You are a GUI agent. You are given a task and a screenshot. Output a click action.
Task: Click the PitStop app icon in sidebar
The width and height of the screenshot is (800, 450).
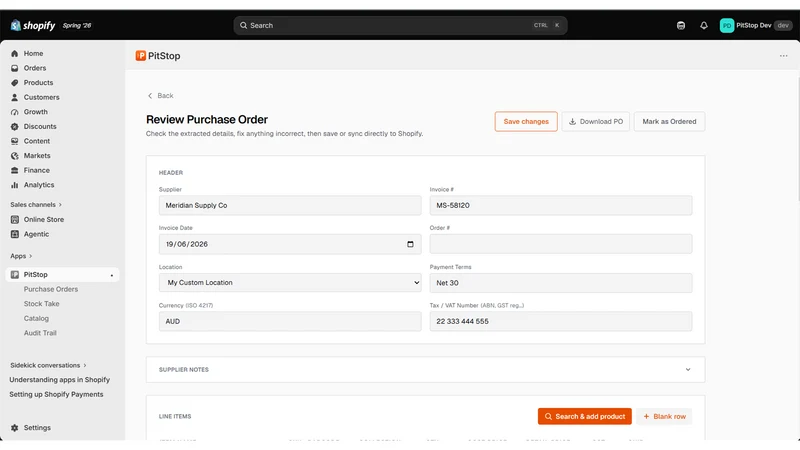coord(14,274)
